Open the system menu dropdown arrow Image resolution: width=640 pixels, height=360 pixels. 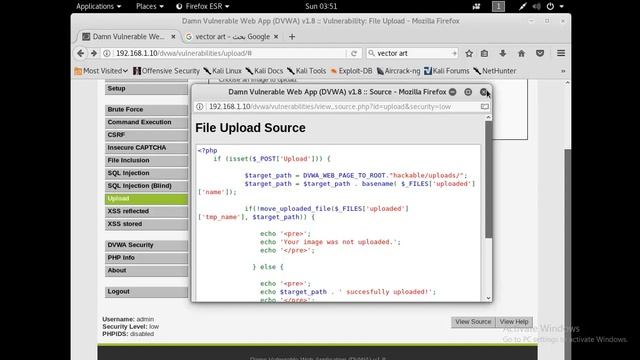coord(562,6)
